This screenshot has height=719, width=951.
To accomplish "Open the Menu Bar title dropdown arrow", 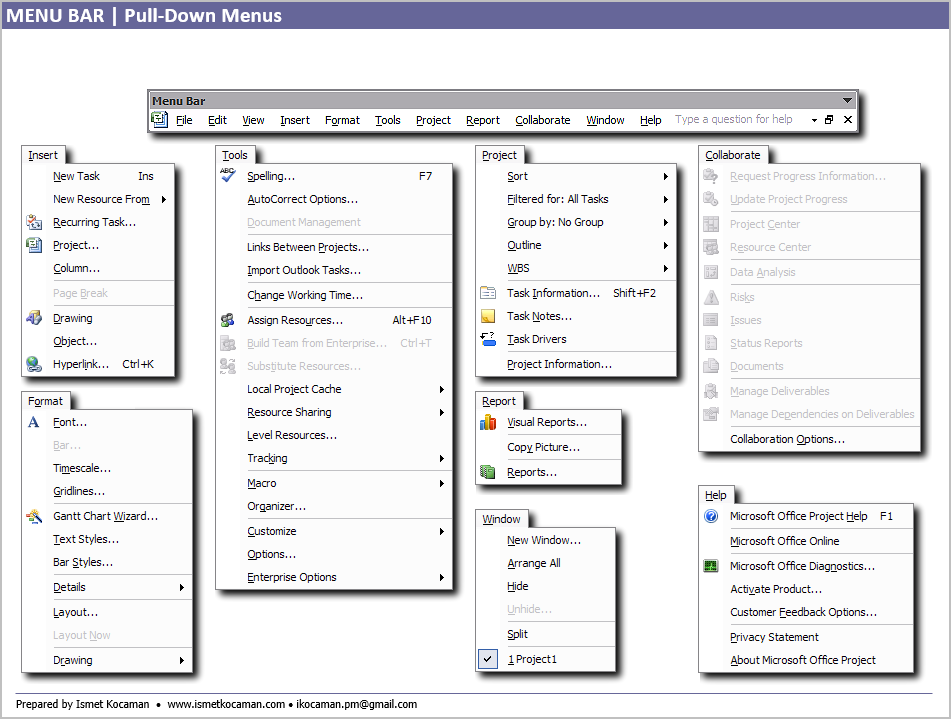I will [848, 100].
